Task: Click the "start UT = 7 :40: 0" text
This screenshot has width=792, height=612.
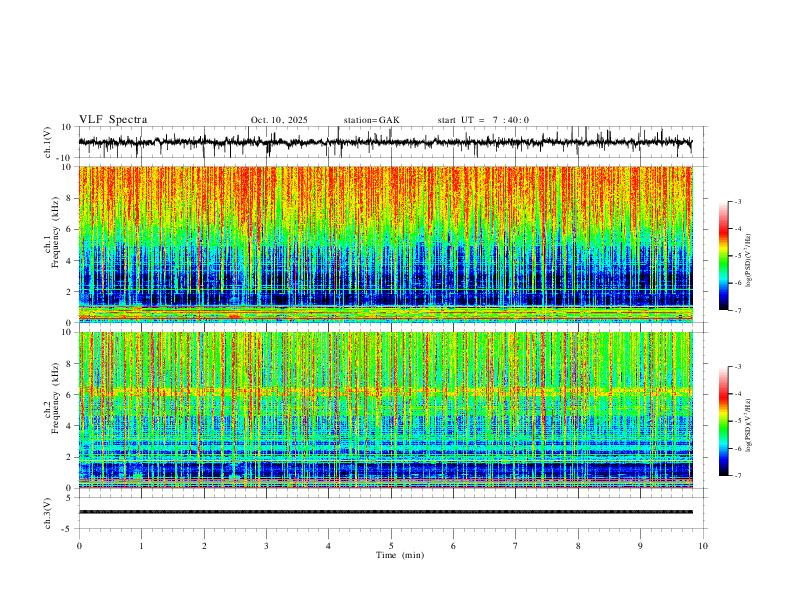Action: click(483, 120)
